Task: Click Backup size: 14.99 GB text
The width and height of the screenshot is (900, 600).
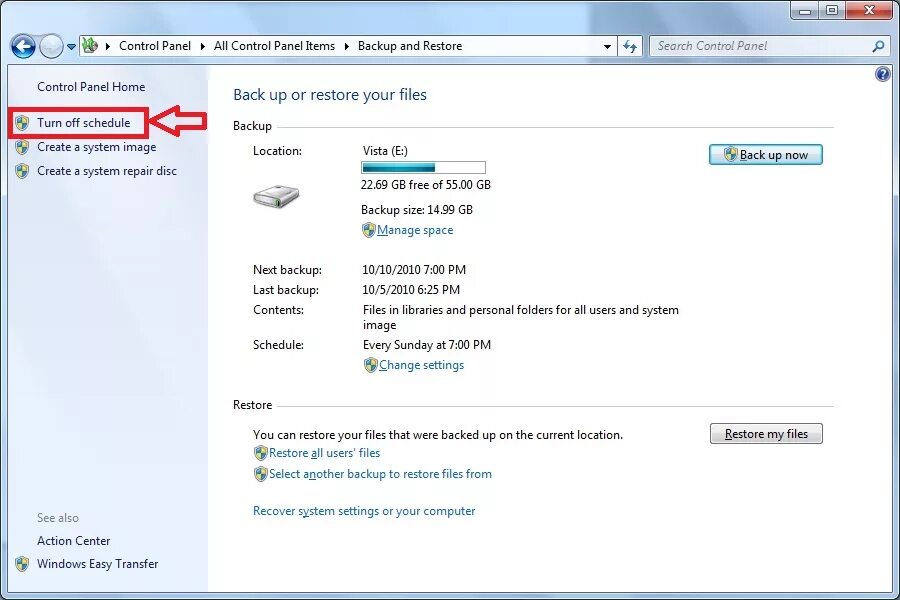Action: click(x=417, y=210)
